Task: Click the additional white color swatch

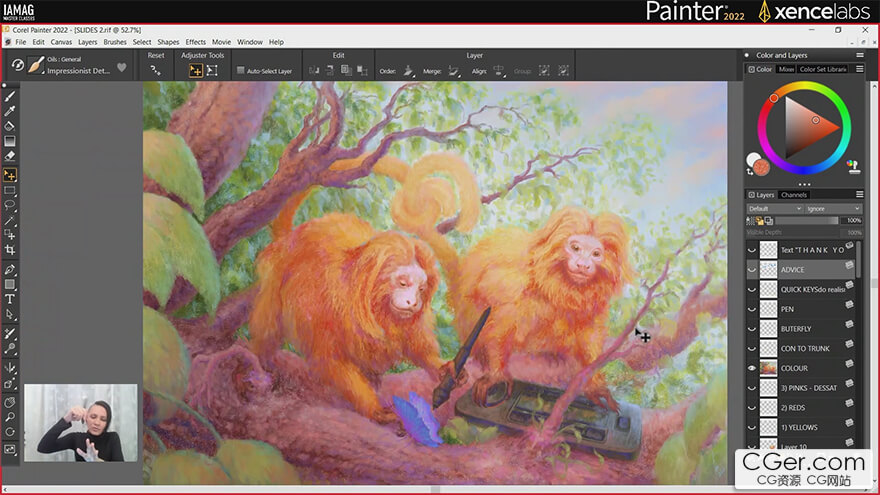Action: (753, 160)
